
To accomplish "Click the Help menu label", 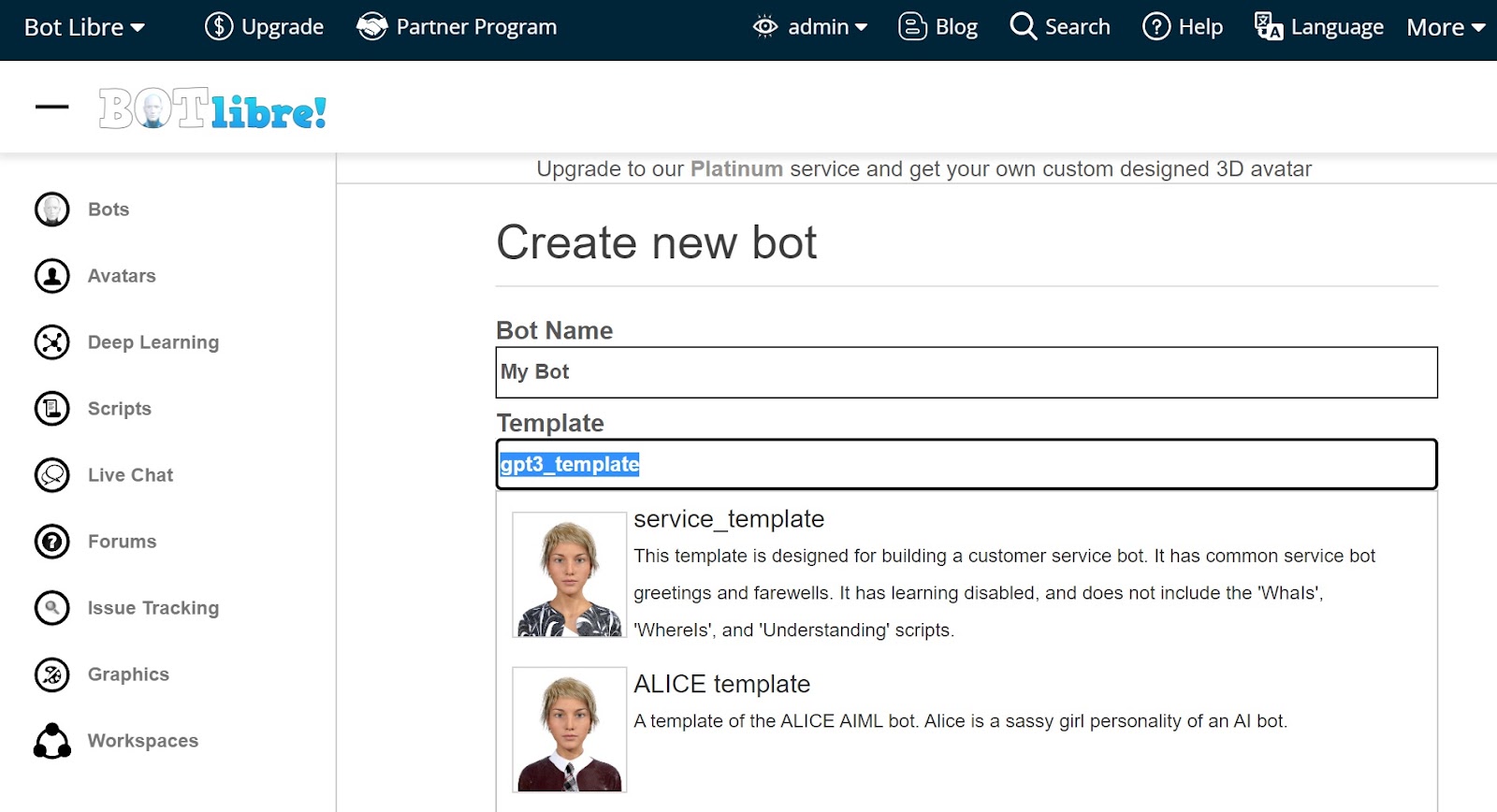I will pyautogui.click(x=1200, y=27).
